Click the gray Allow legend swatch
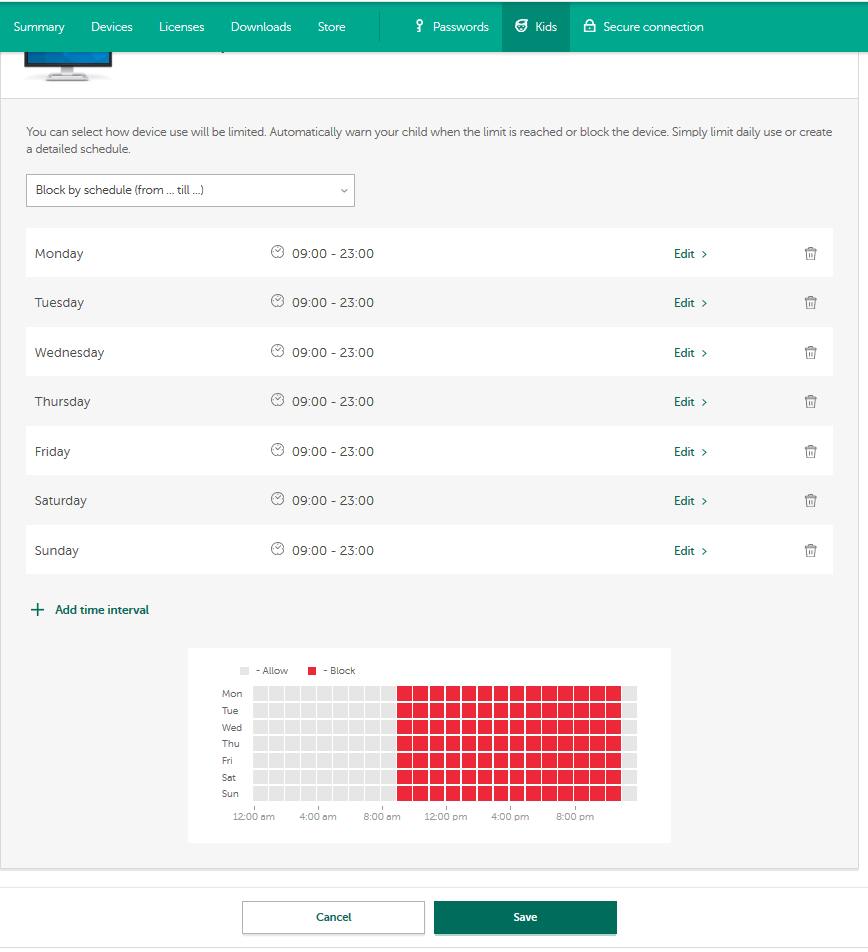This screenshot has height=952, width=868. tap(245, 671)
